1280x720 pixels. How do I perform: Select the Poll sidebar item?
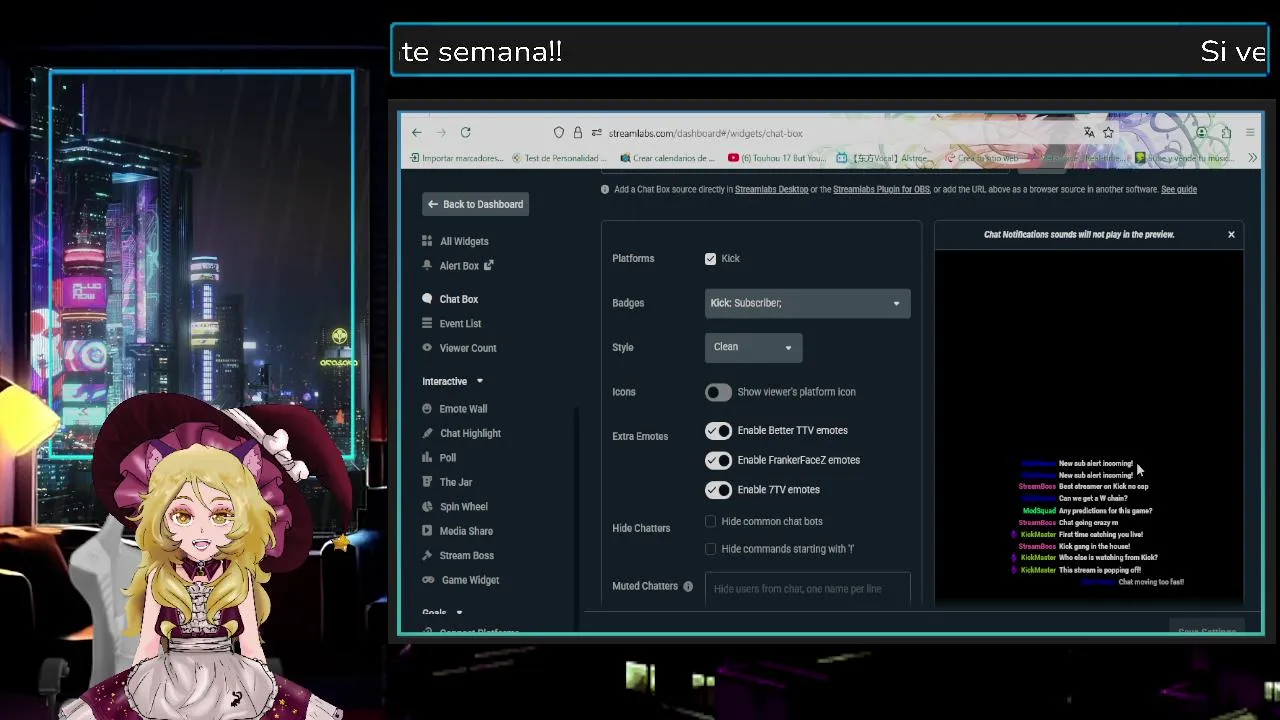[x=447, y=458]
